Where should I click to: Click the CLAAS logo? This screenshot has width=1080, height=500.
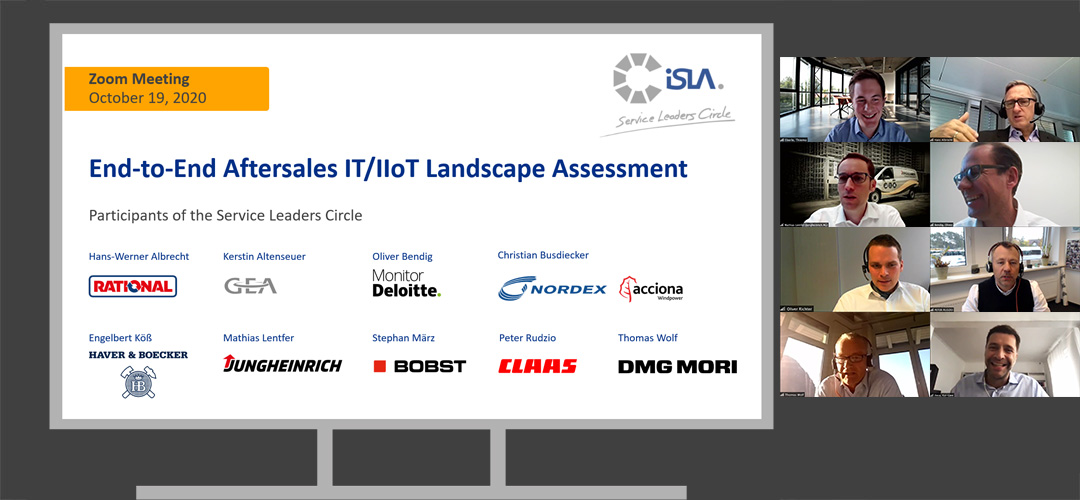click(x=537, y=366)
